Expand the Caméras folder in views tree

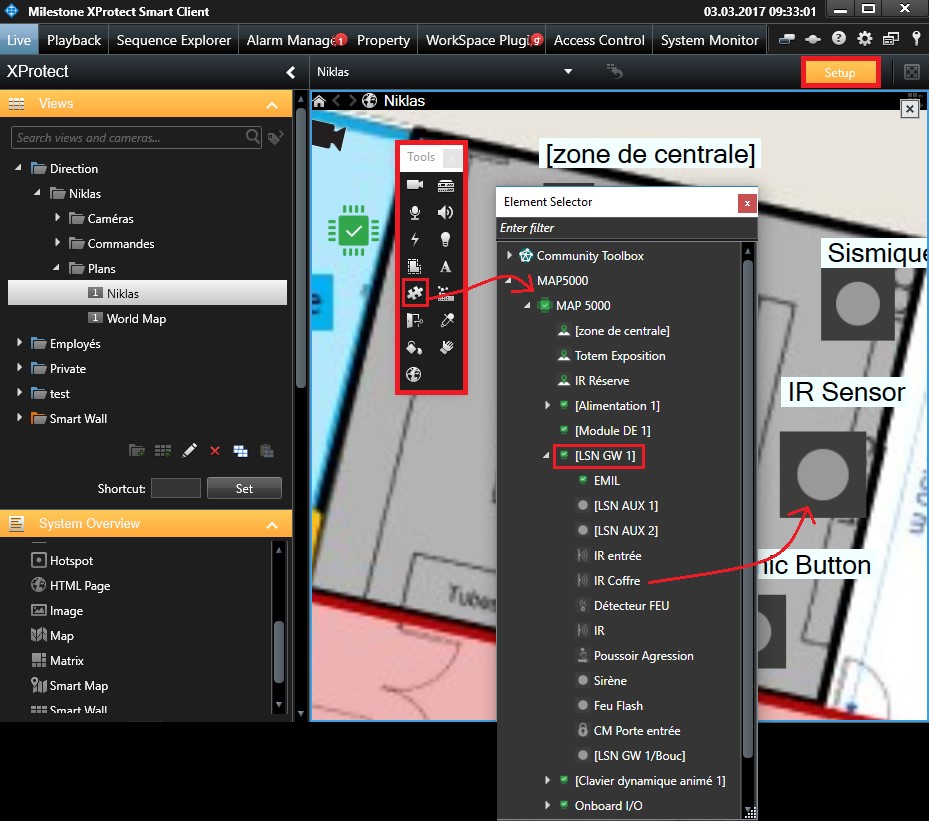57,219
